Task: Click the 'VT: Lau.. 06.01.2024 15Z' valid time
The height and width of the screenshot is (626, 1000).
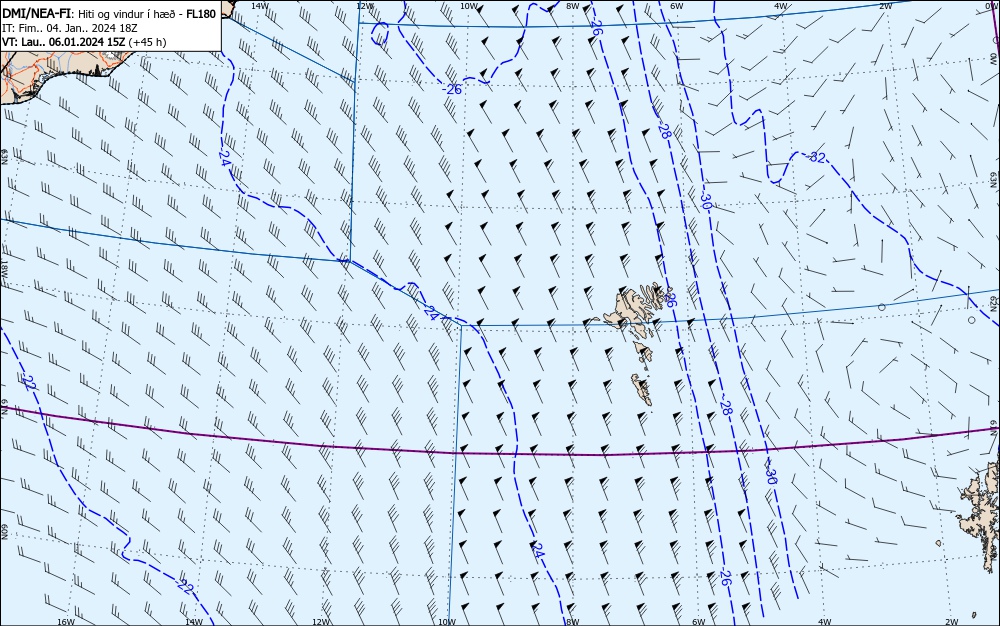Action: pos(64,42)
